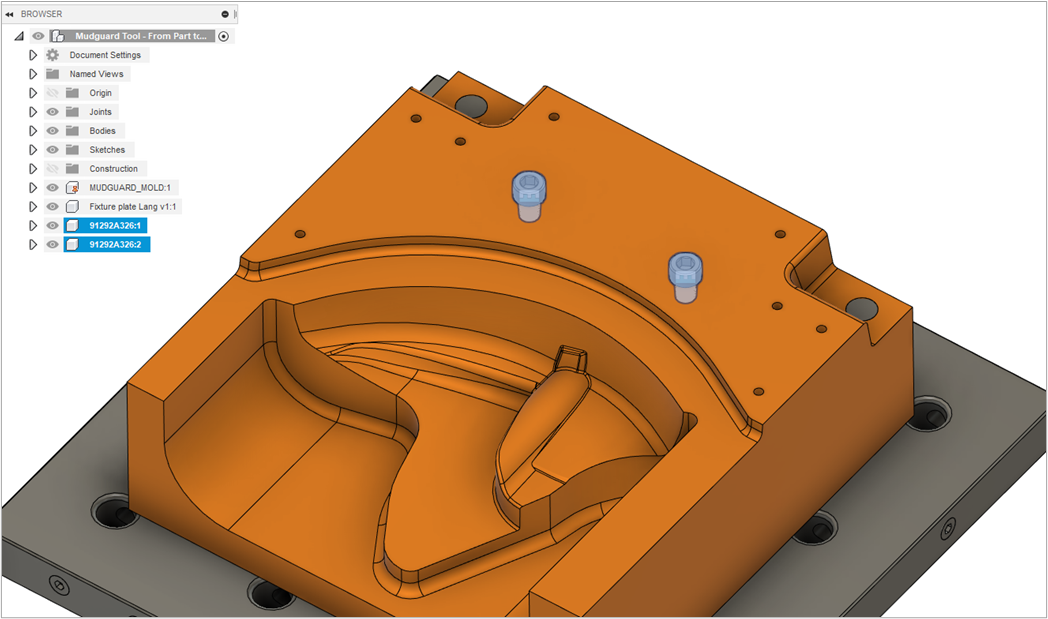Show the hidden Origin folder
This screenshot has height=619, width=1048.
click(x=52, y=93)
